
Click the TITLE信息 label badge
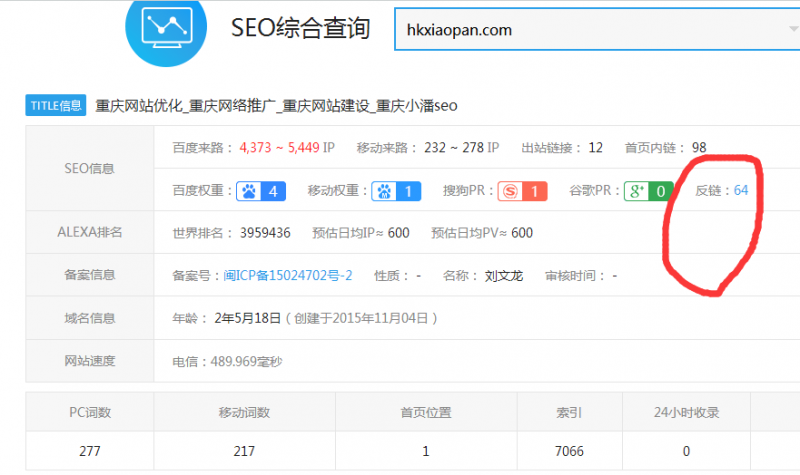pyautogui.click(x=56, y=106)
